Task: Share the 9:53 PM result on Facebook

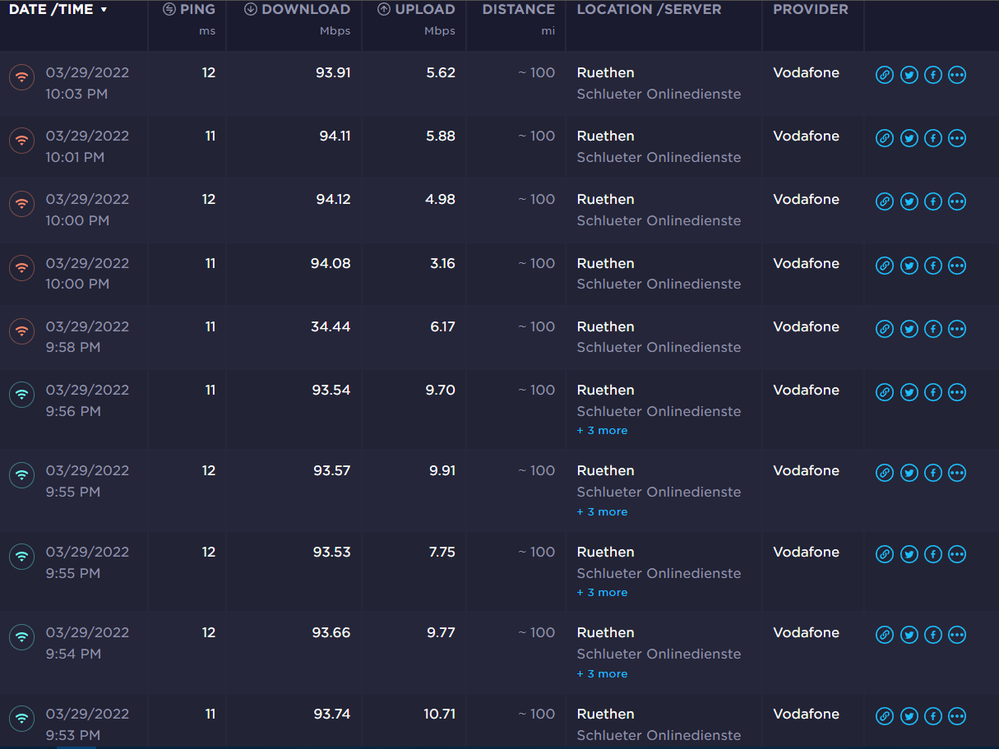Action: coord(933,716)
